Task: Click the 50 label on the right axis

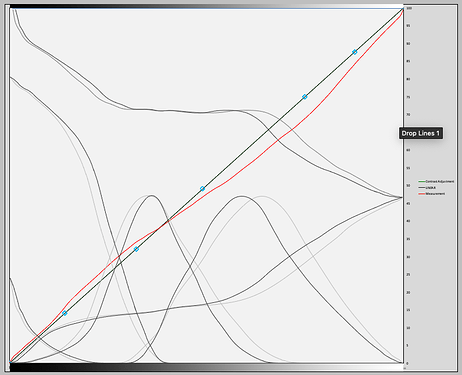Action: [x=408, y=185]
